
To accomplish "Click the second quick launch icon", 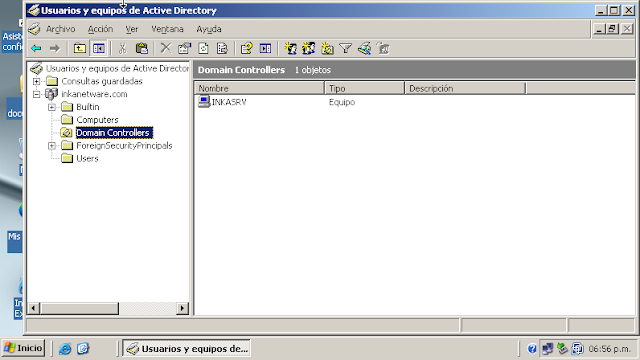I will pyautogui.click(x=83, y=349).
